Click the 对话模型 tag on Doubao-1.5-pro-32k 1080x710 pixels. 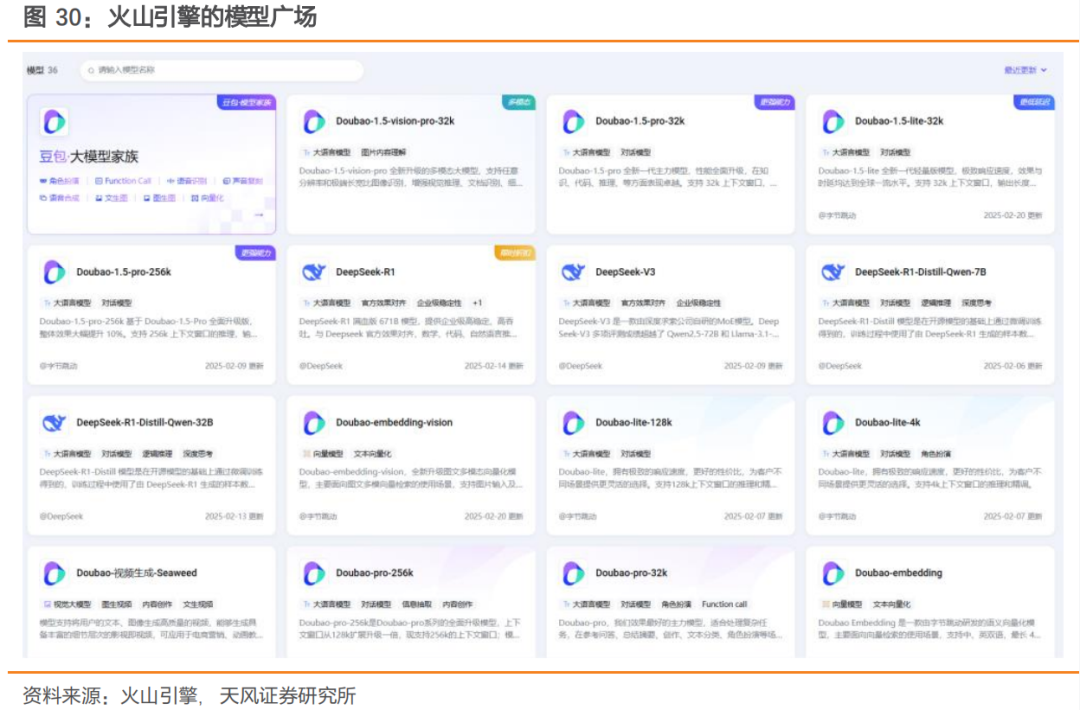636,152
